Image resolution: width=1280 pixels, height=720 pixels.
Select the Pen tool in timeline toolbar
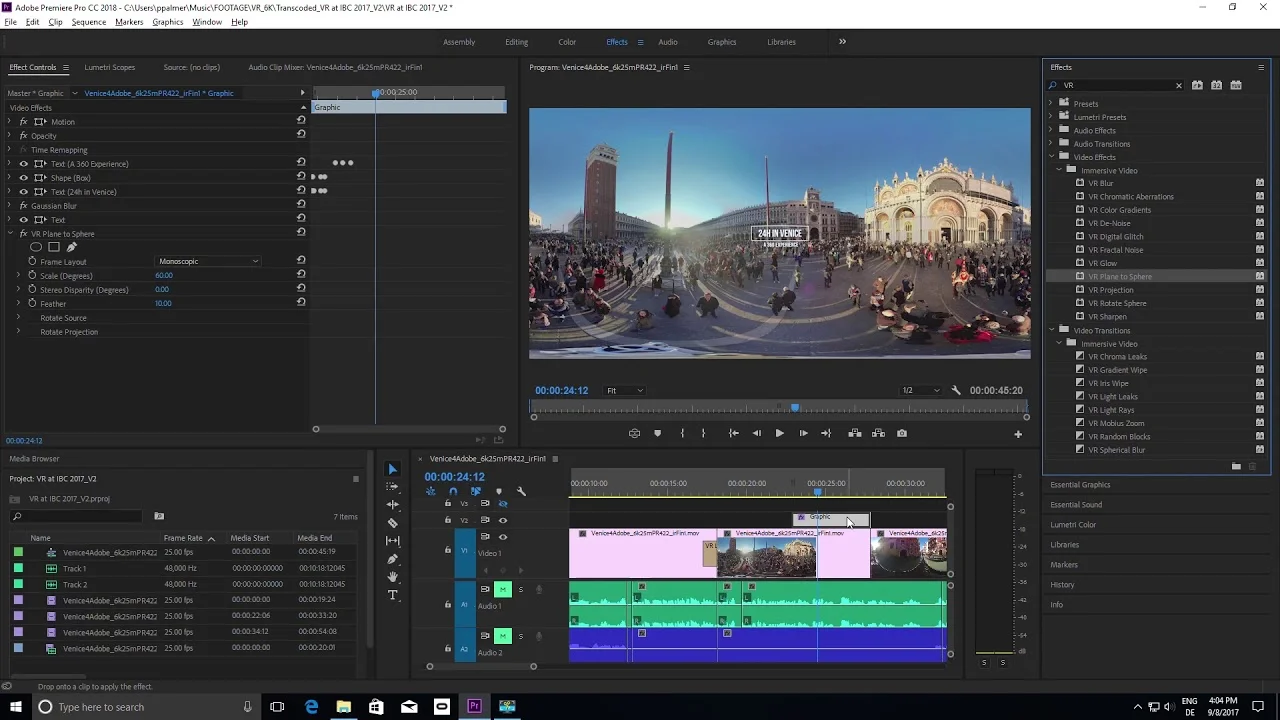point(393,557)
